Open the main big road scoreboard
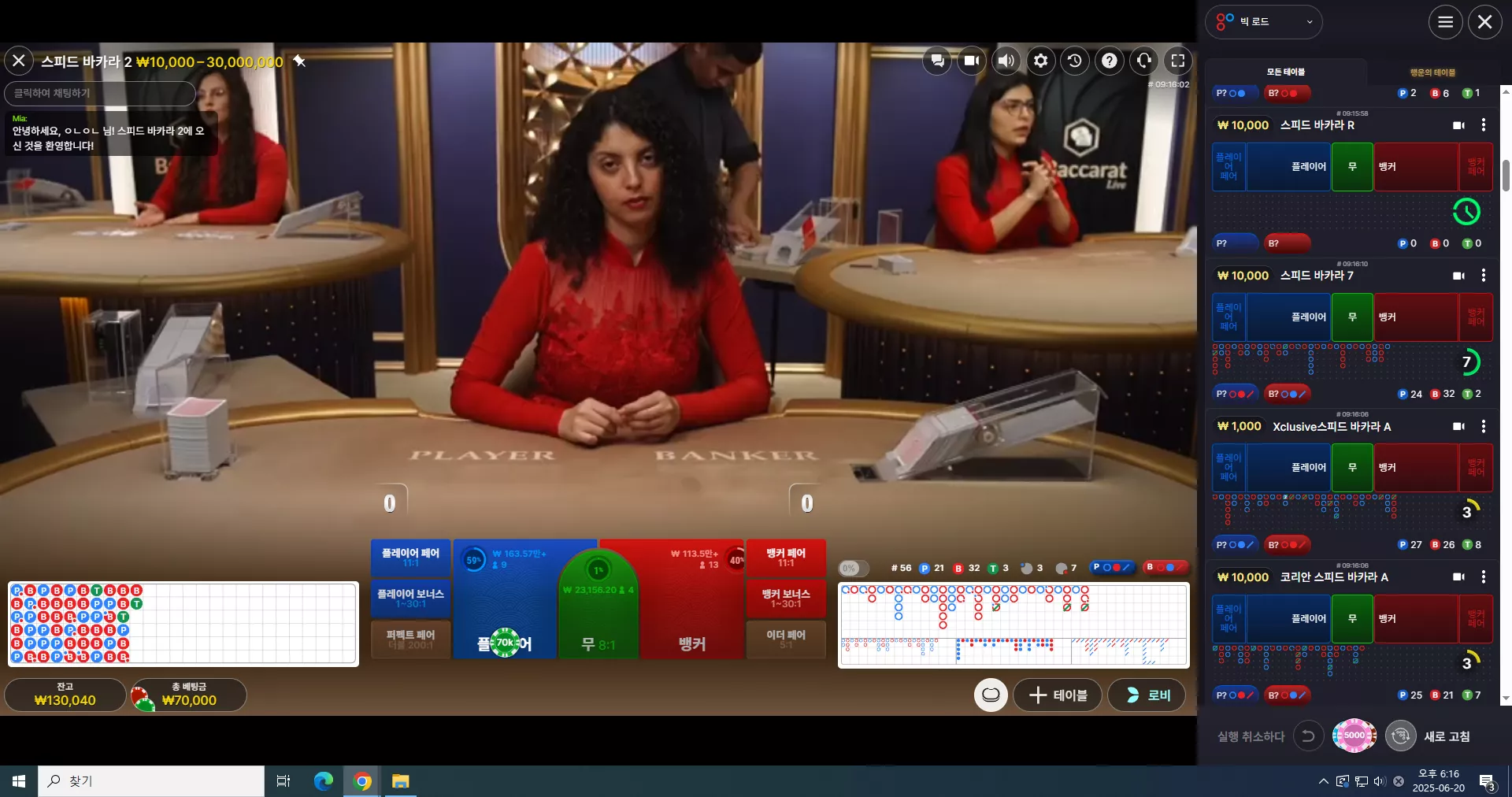 1014,625
